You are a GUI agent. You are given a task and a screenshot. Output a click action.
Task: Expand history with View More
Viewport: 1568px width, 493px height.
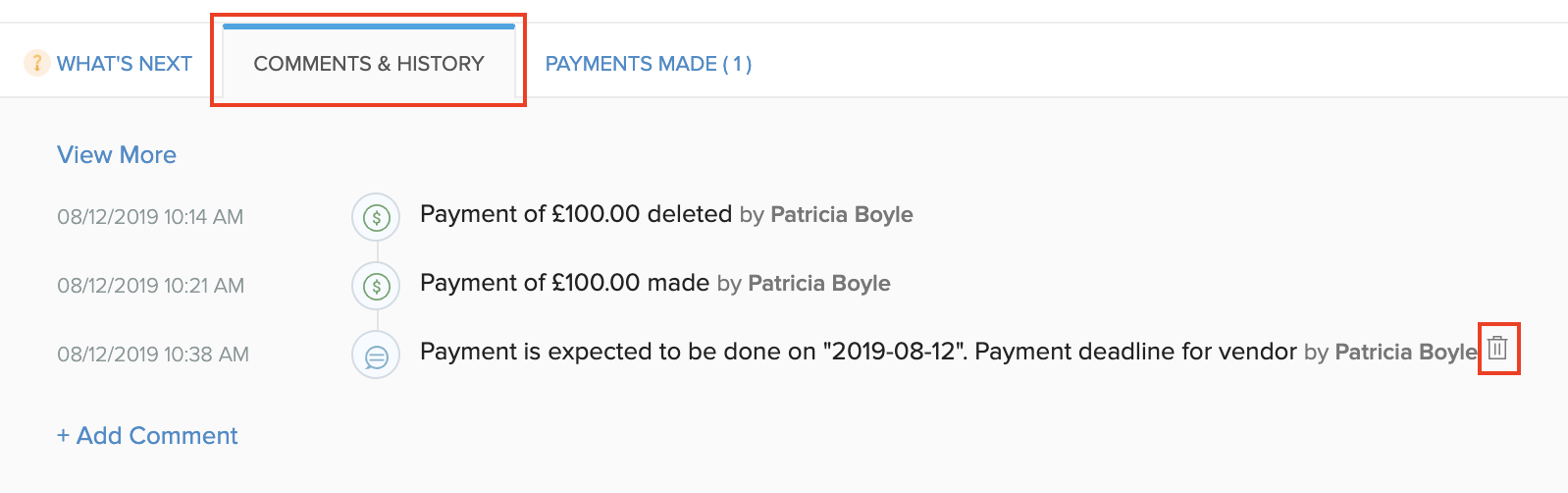117,155
